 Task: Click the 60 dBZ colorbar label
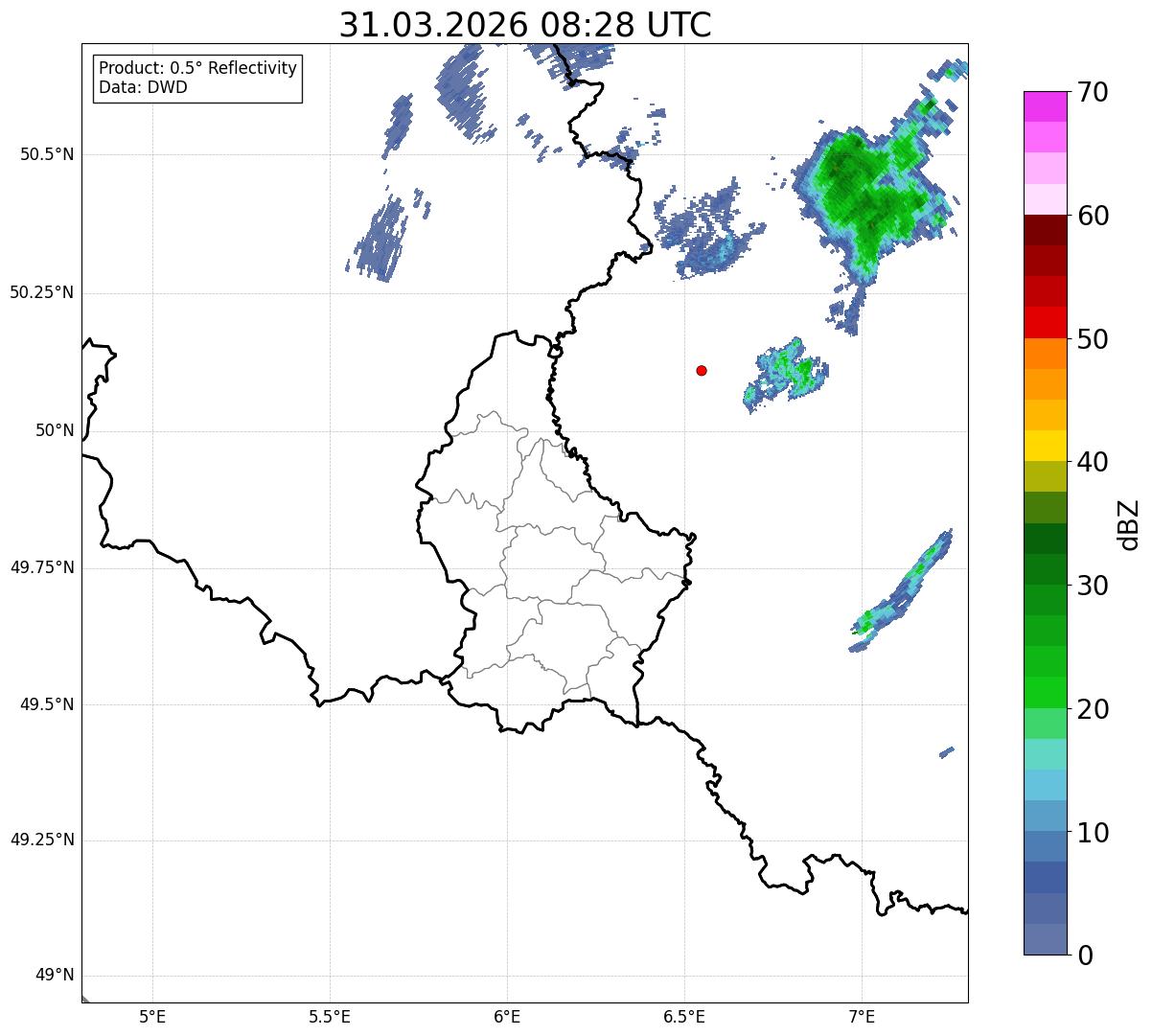[1093, 216]
